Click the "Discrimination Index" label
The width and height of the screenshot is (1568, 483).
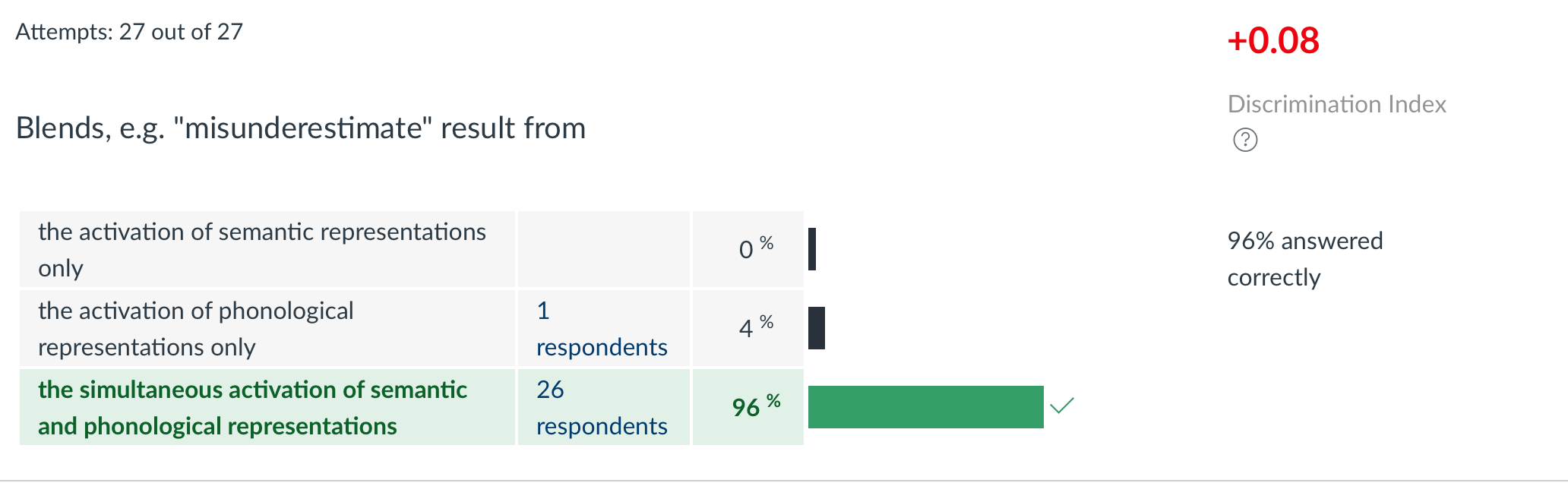point(1336,104)
